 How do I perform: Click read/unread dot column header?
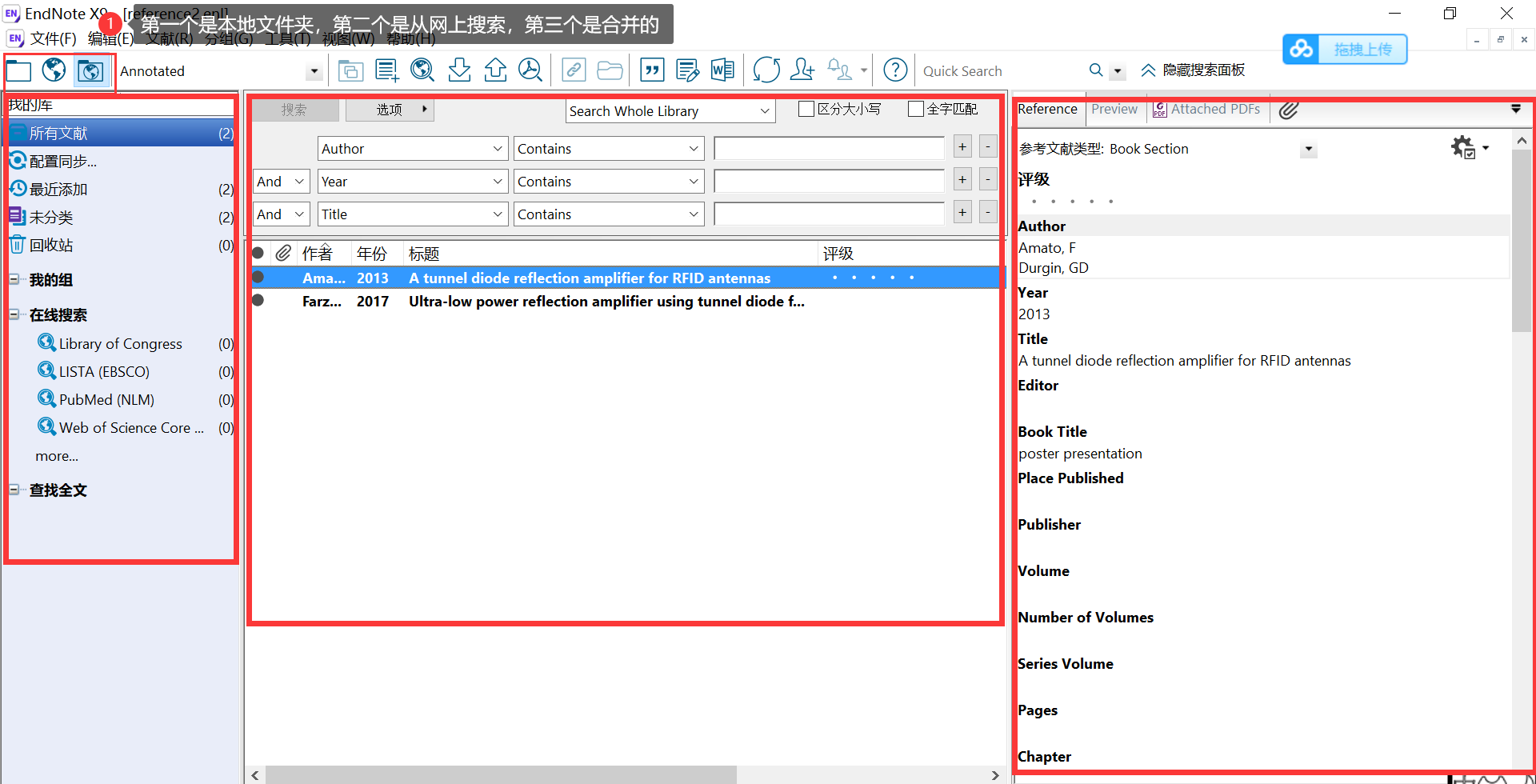[x=258, y=254]
